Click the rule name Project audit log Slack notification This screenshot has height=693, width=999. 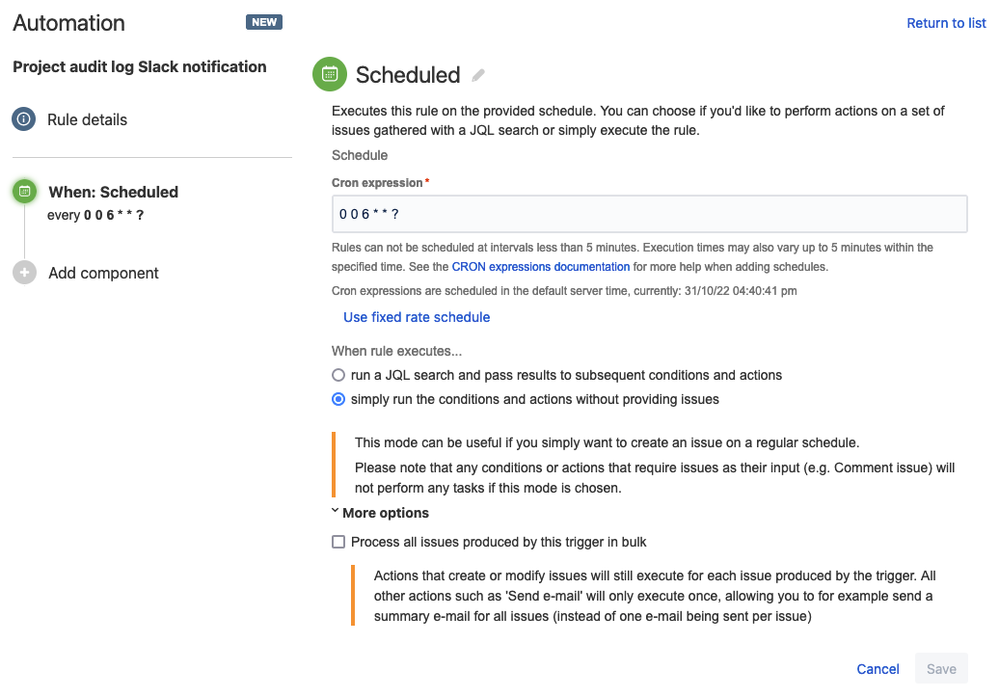tap(139, 66)
